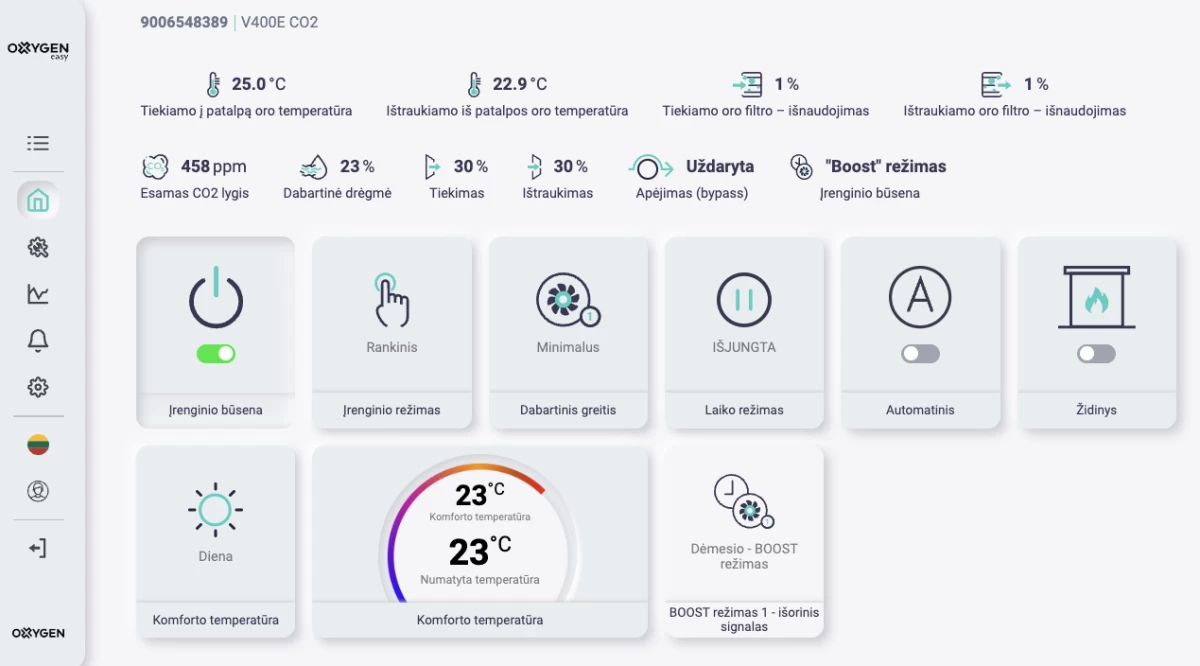Click the hand pointer Rankinis mode icon

(391, 300)
